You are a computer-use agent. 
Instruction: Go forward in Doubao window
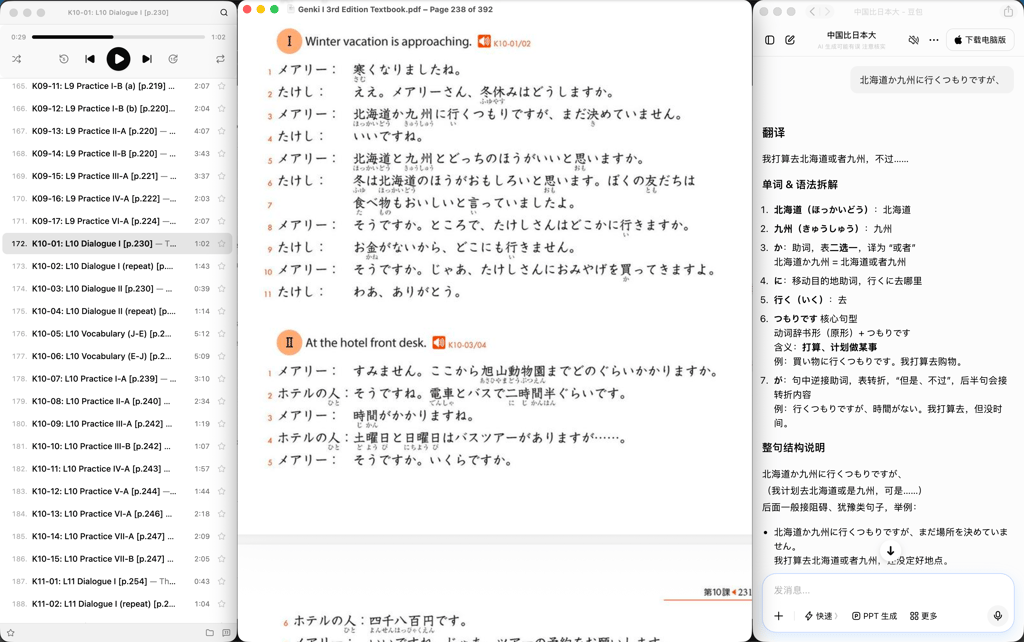pos(827,12)
